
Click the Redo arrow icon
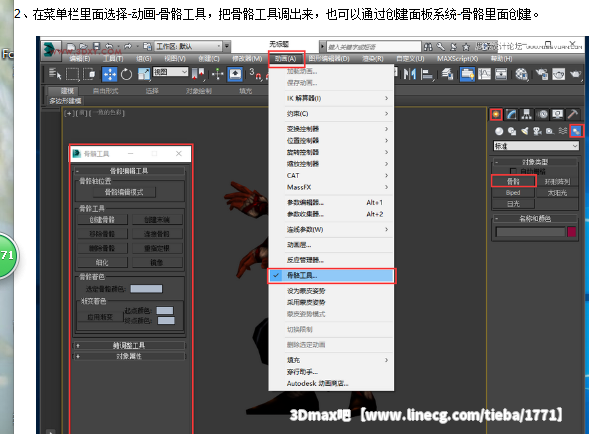click(x=128, y=46)
